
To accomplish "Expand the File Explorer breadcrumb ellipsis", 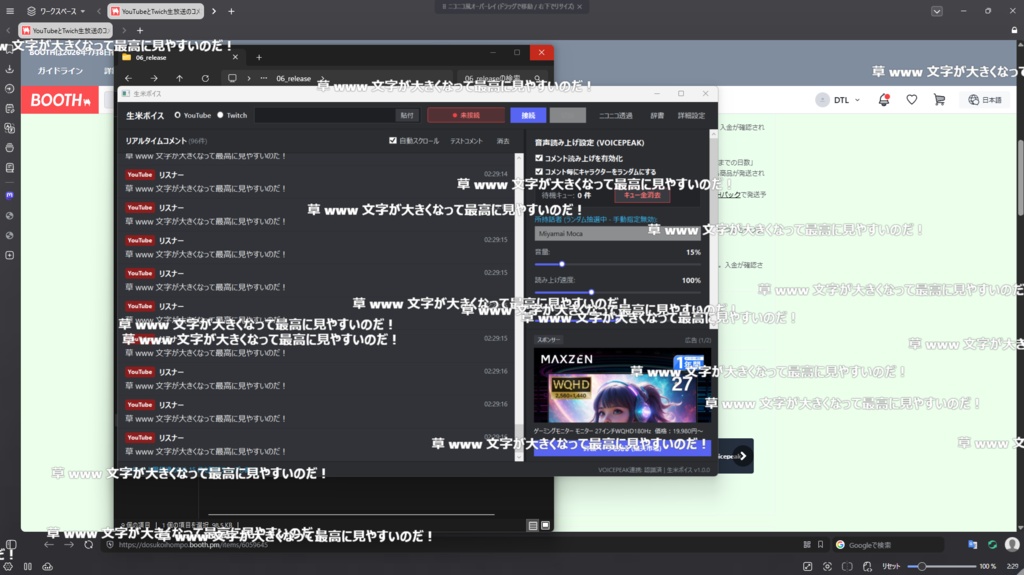I will point(264,78).
